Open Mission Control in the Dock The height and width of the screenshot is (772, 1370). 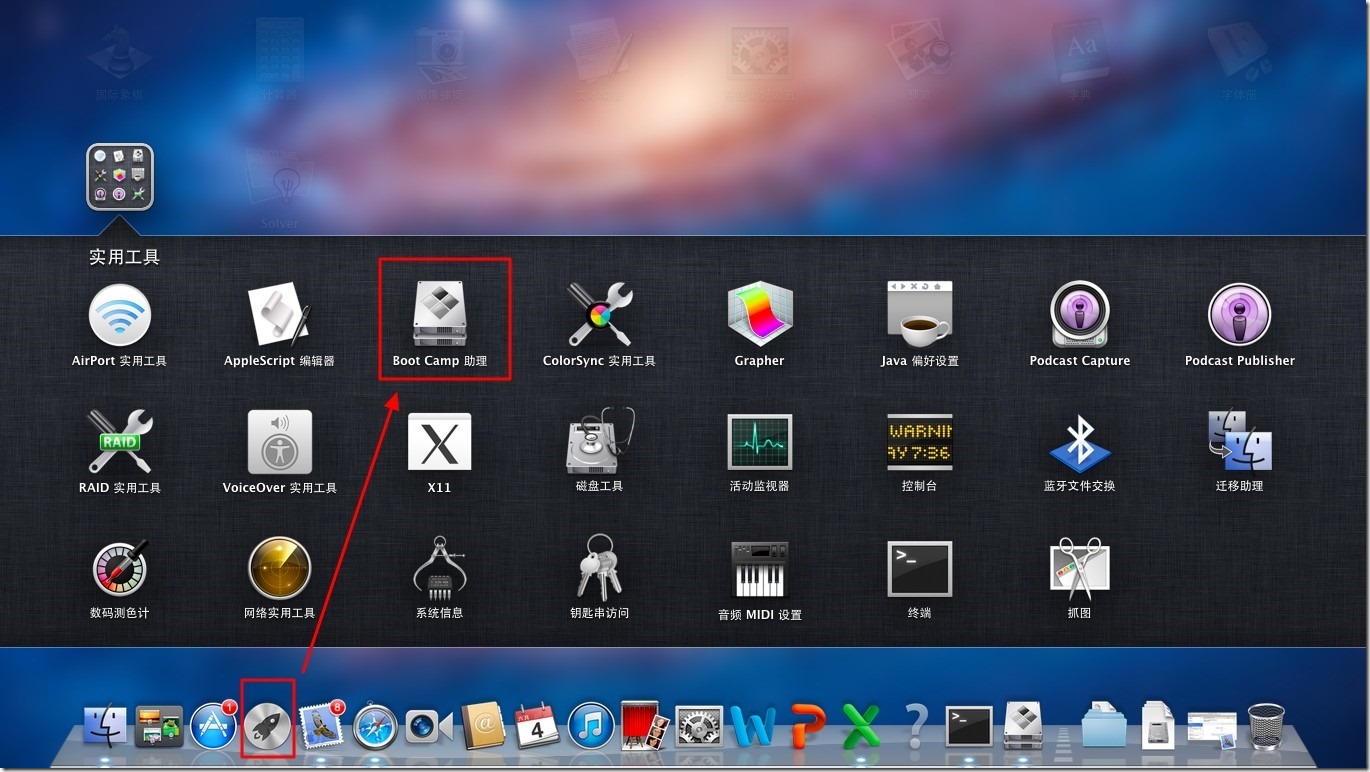click(x=159, y=726)
